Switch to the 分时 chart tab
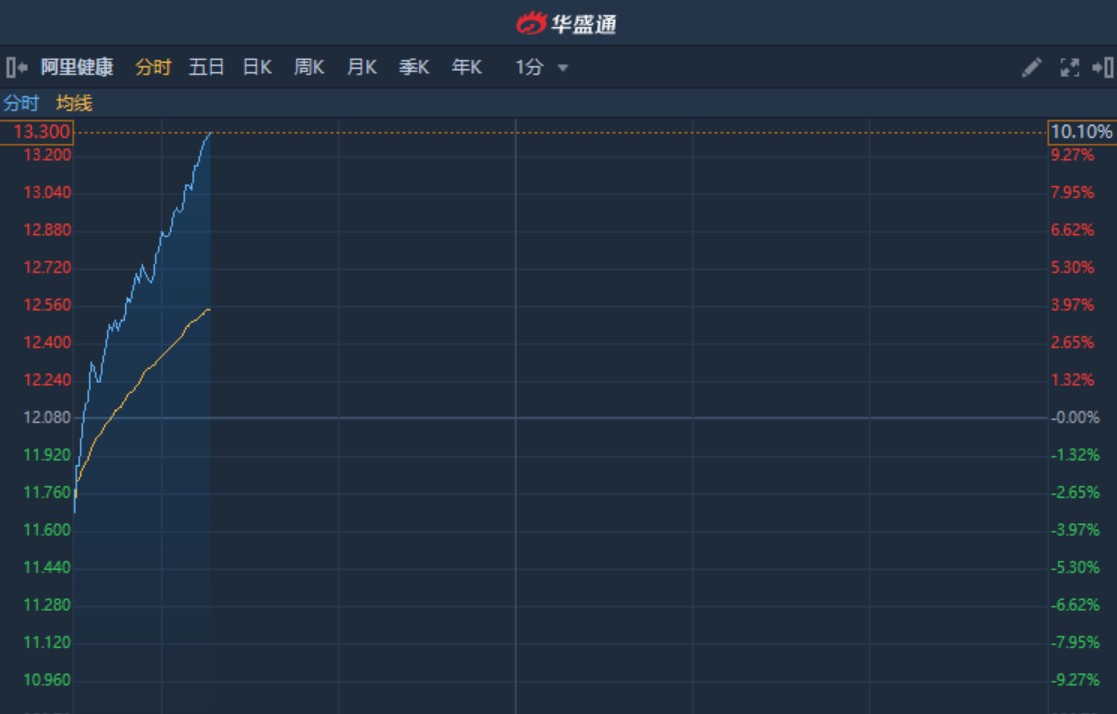The height and width of the screenshot is (714, 1117). [153, 68]
